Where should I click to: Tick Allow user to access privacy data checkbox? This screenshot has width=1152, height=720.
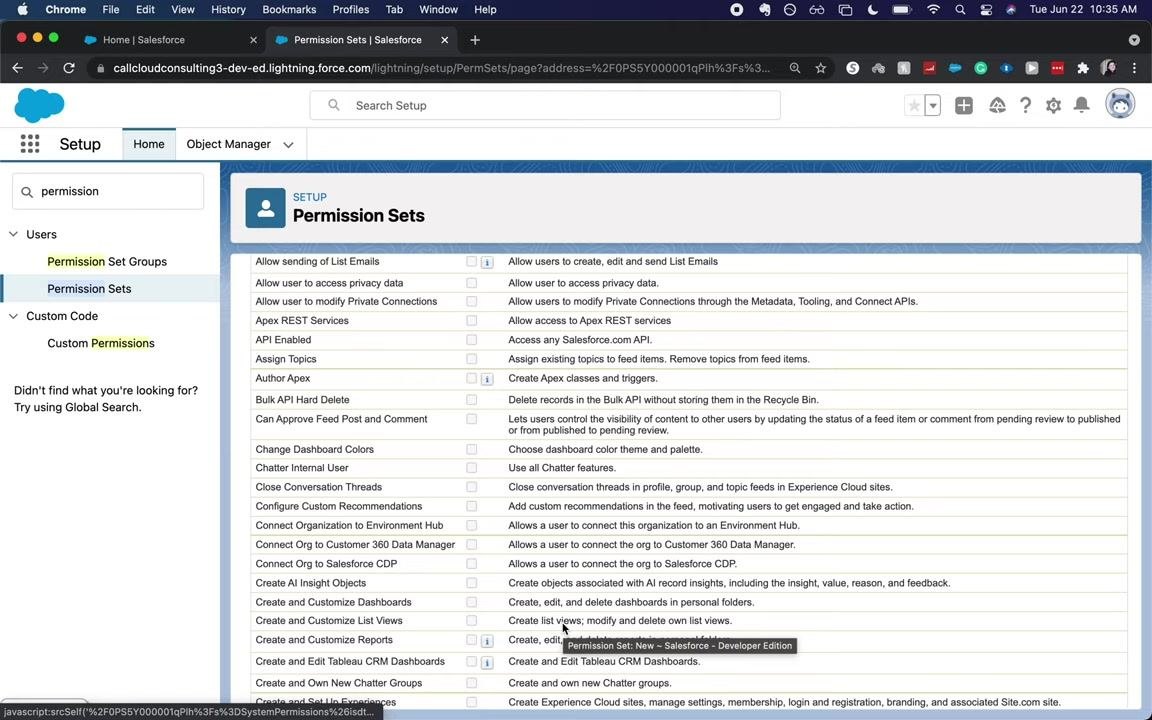(x=472, y=283)
